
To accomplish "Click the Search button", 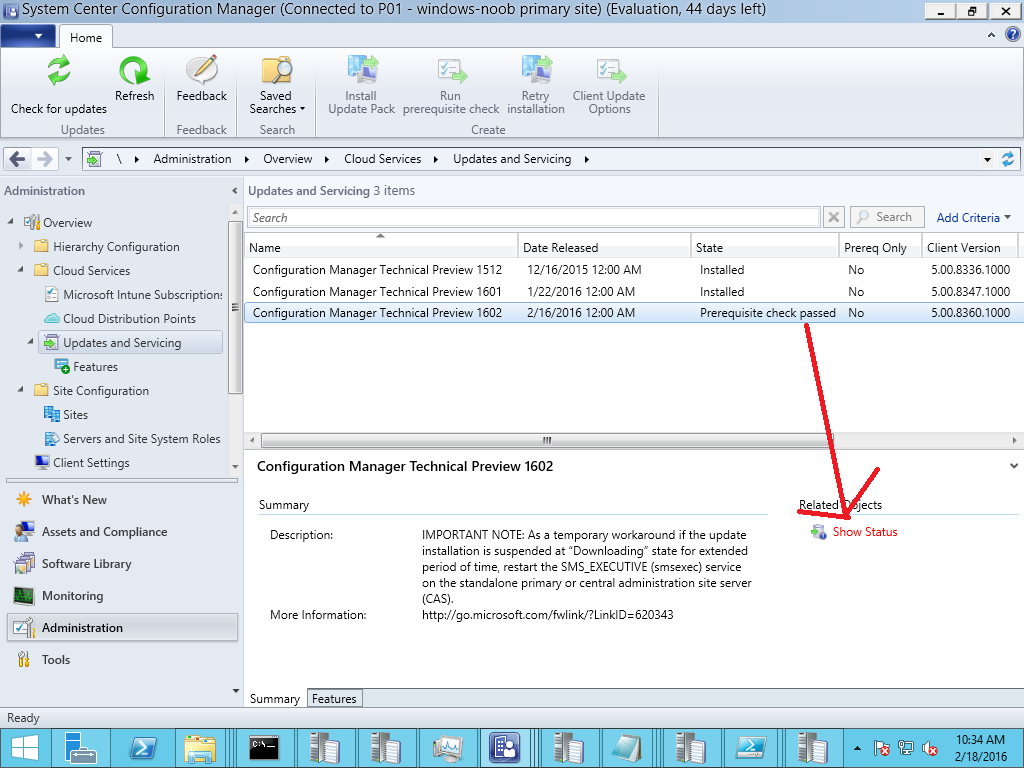I will click(886, 217).
